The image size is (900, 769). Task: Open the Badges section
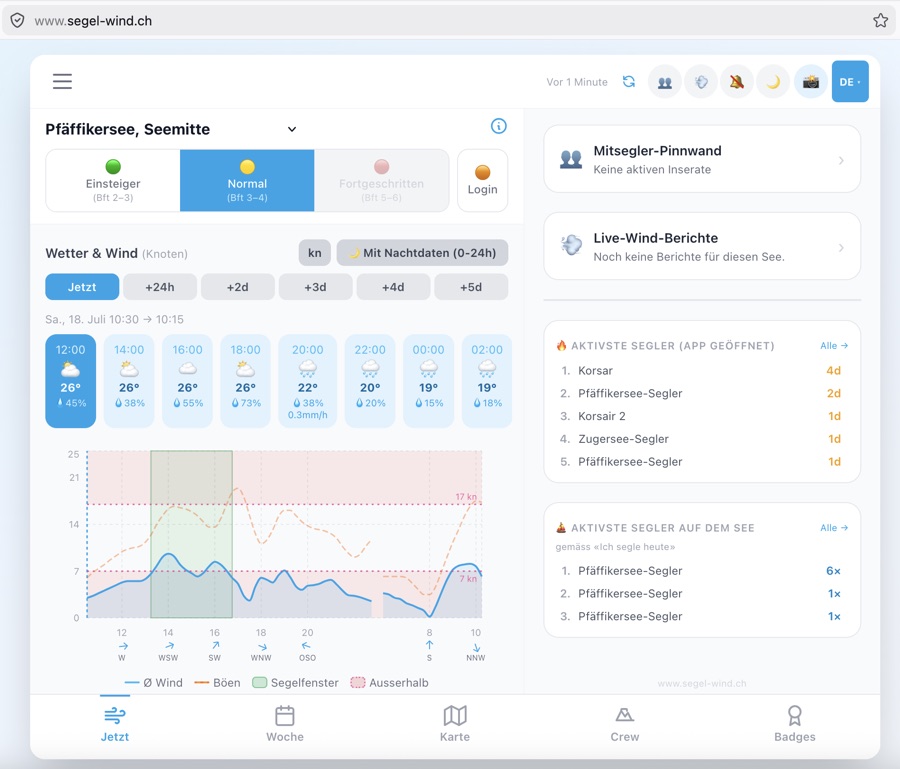pos(794,724)
